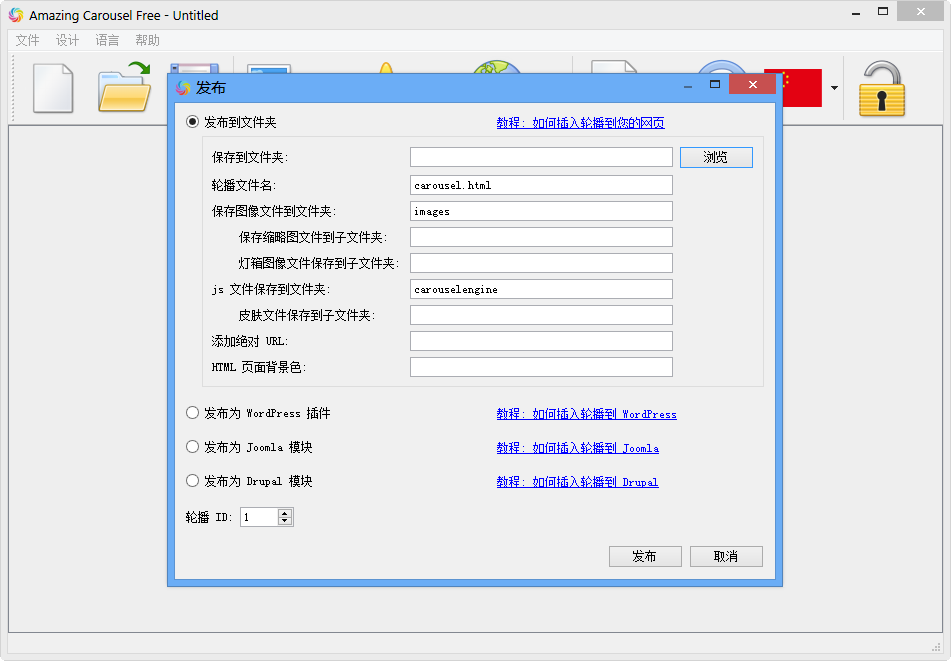Image resolution: width=951 pixels, height=661 pixels.
Task: Click the carouselengine js folder field
Action: pos(541,289)
